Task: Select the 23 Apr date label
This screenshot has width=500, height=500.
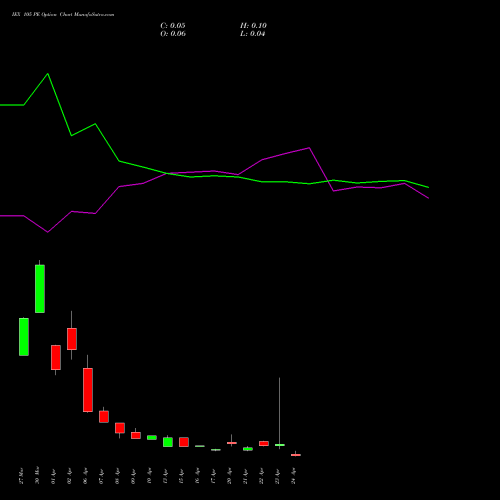Action: pyautogui.click(x=277, y=477)
